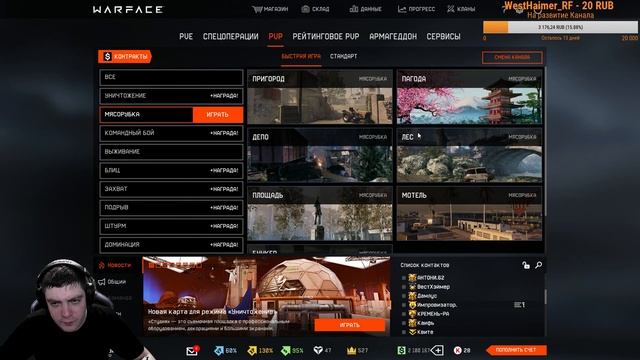Image resolution: width=640 pixels, height=360 pixels.
Task: Select the Доминация game mode
Action: pyautogui.click(x=171, y=245)
